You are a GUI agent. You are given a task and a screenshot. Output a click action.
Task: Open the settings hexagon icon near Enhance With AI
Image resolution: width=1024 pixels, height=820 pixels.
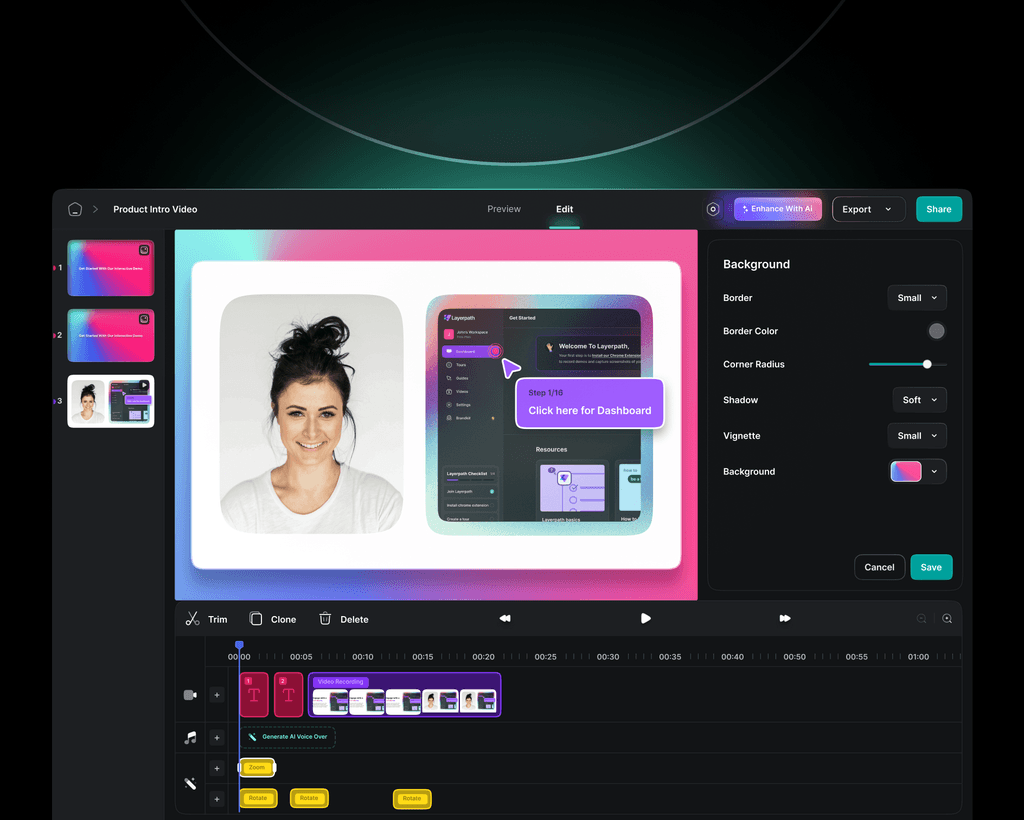pos(713,209)
